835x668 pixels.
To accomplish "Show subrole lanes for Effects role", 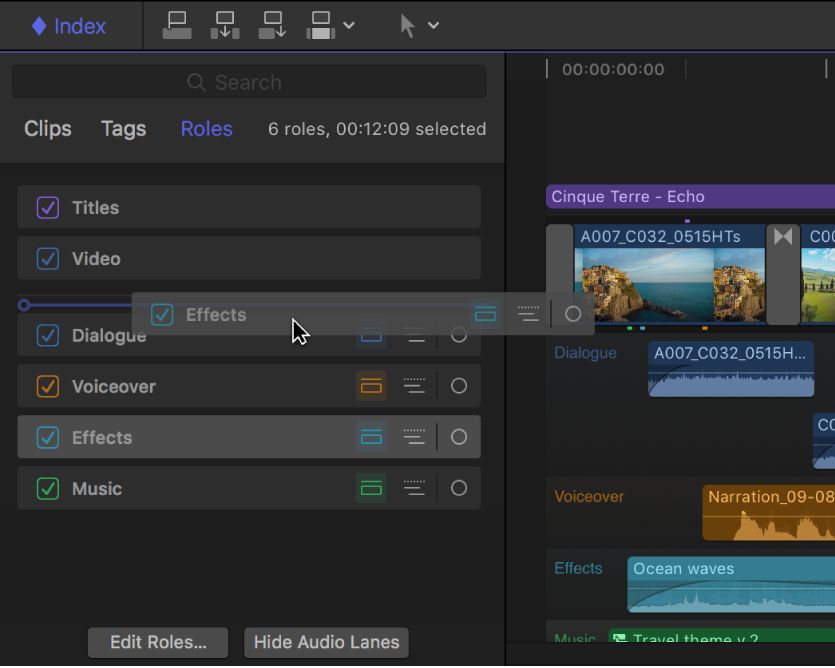I will pos(414,437).
